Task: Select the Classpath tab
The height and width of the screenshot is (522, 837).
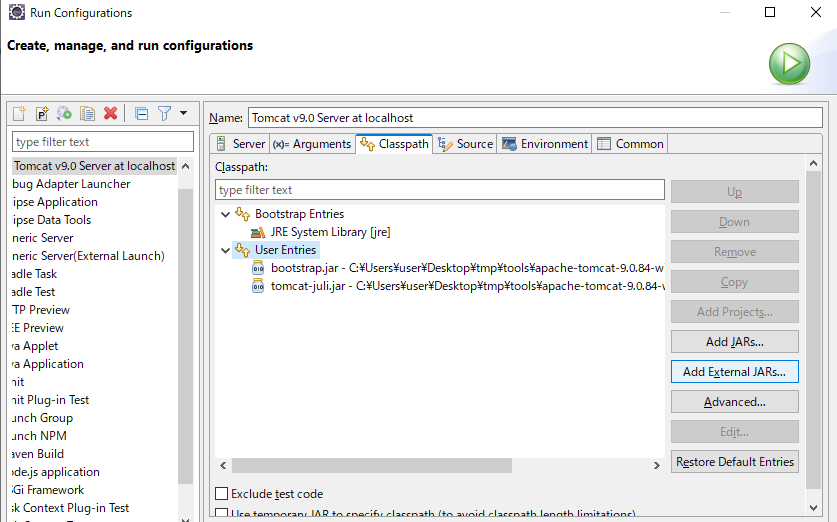Action: (394, 144)
